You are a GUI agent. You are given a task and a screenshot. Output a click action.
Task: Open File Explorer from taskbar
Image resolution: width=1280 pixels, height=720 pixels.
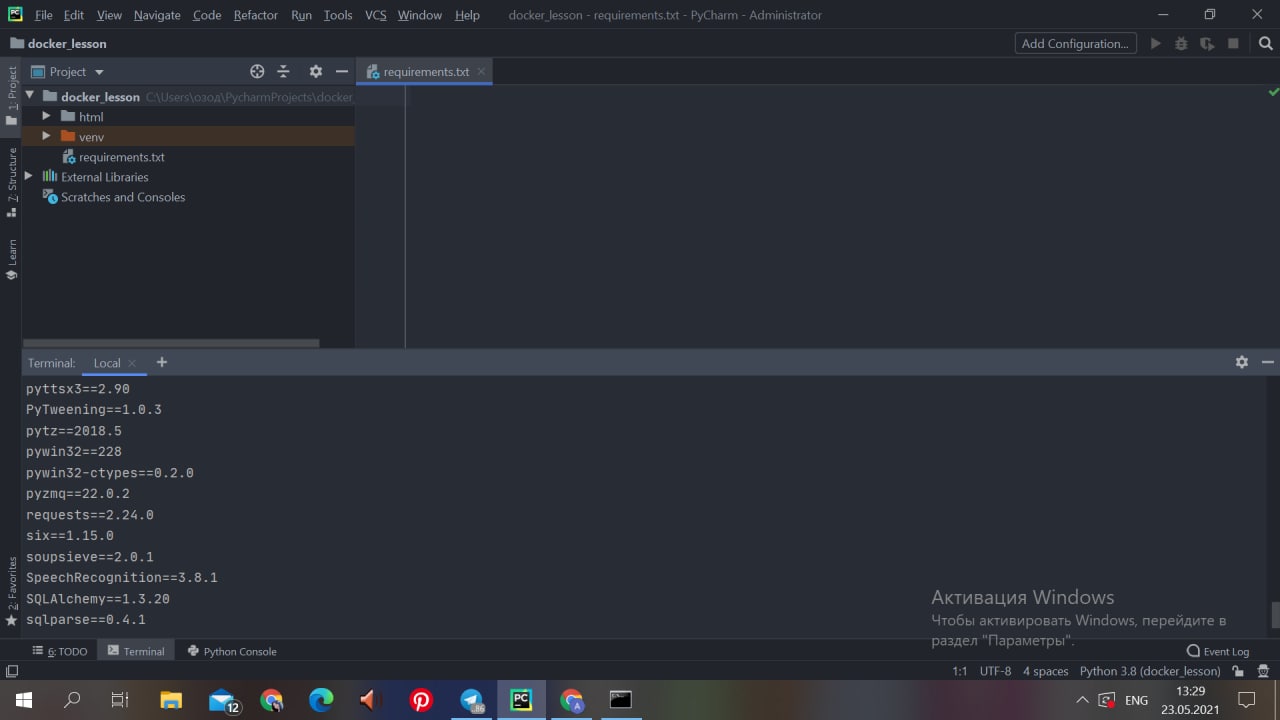coord(171,700)
